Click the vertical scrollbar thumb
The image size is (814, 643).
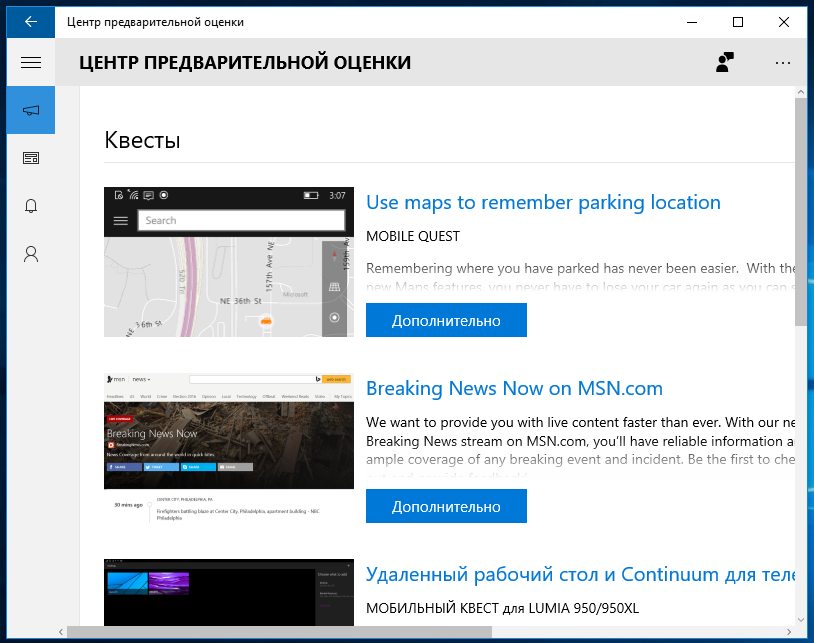[x=801, y=212]
